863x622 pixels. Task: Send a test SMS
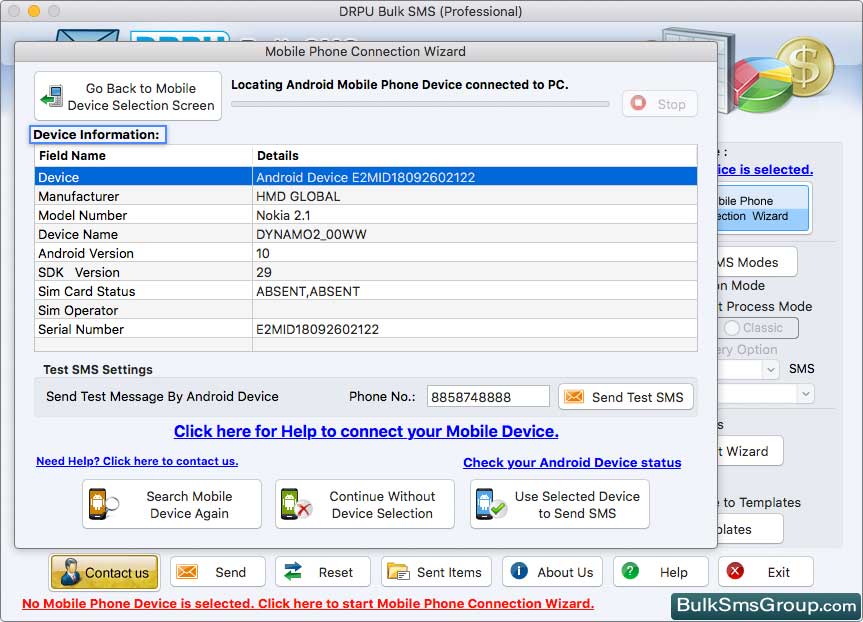click(x=626, y=397)
